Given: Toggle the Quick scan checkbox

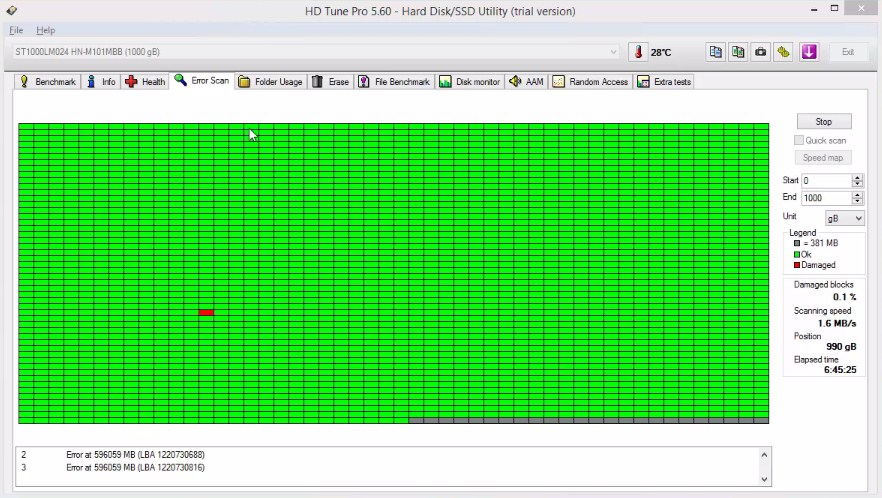Looking at the screenshot, I should [x=799, y=140].
